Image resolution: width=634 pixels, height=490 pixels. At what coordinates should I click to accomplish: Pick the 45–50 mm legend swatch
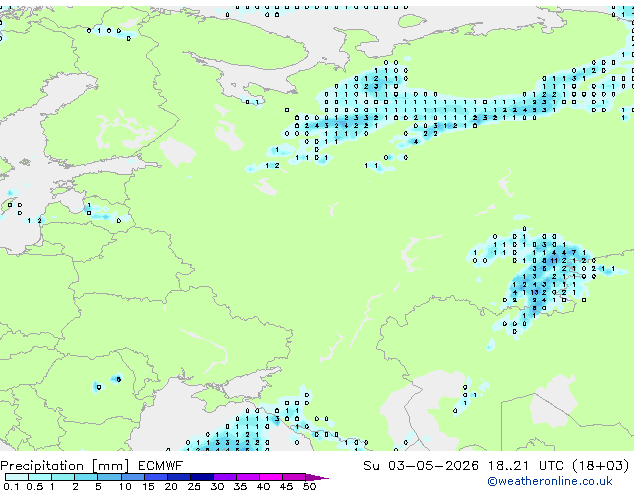click(x=294, y=477)
